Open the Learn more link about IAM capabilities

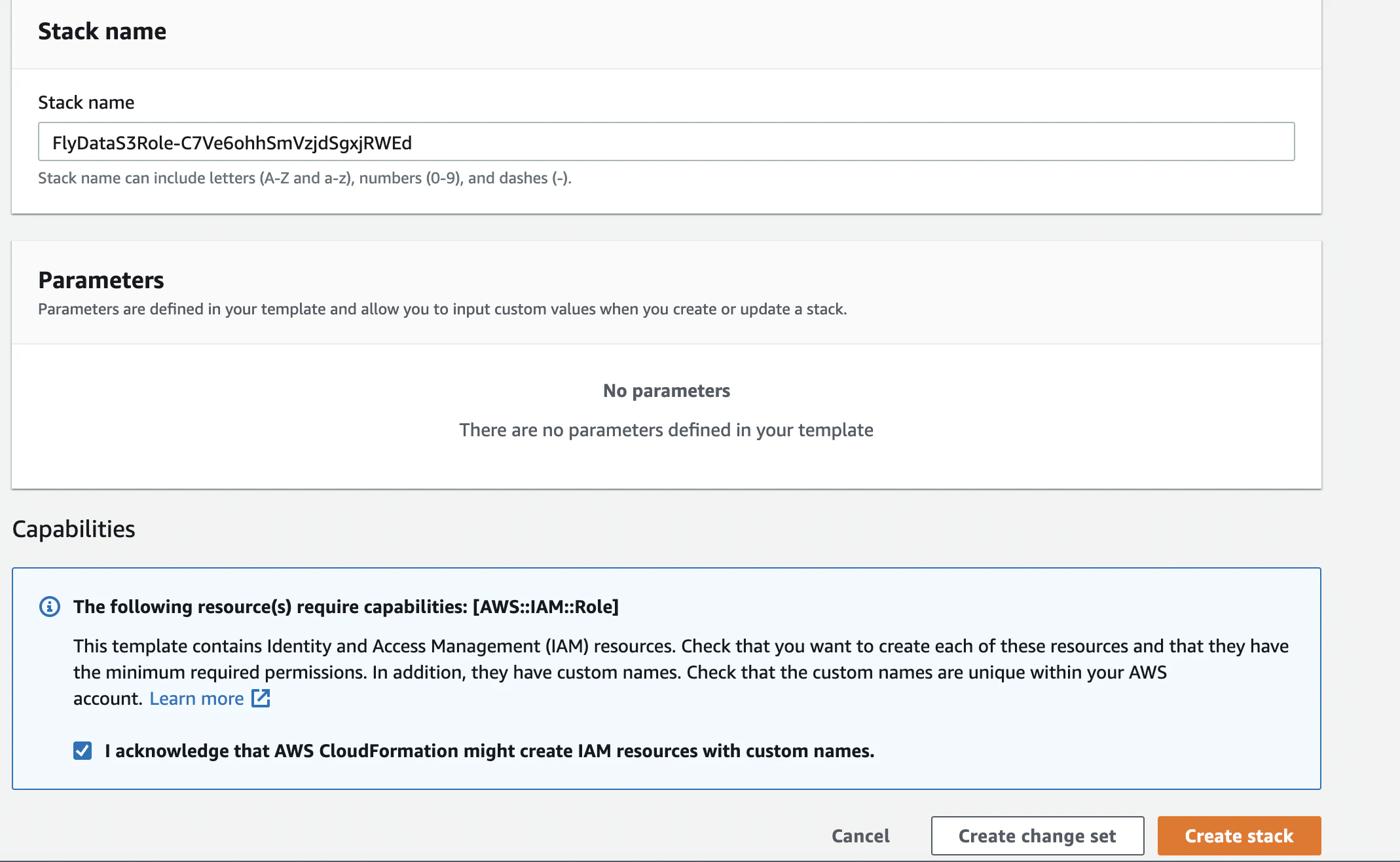196,698
